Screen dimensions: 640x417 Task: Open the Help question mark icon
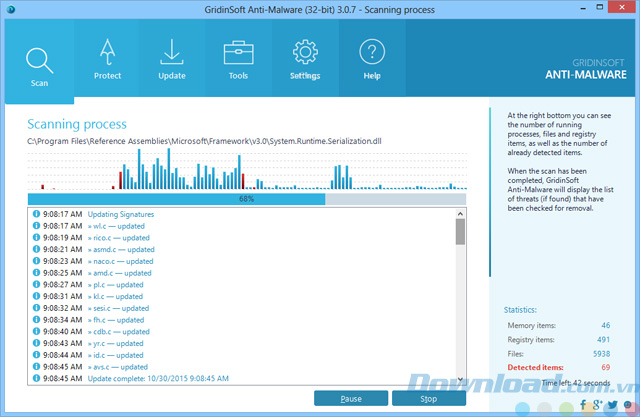point(371,50)
